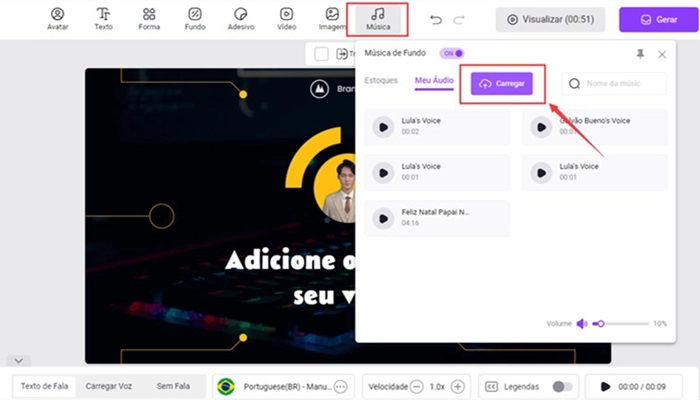Screen dimensions: 700x400
Task: Click the CC Legendas icon
Action: pyautogui.click(x=491, y=387)
